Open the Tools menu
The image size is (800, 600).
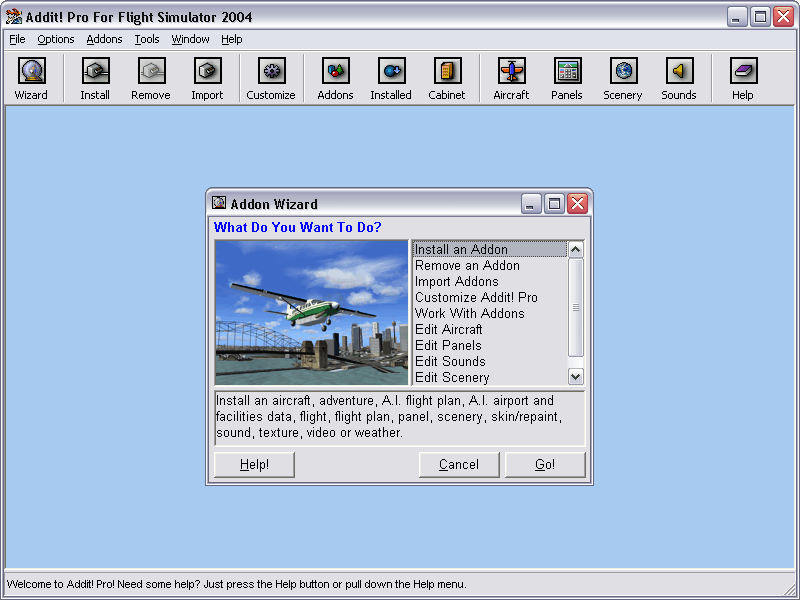pos(147,39)
